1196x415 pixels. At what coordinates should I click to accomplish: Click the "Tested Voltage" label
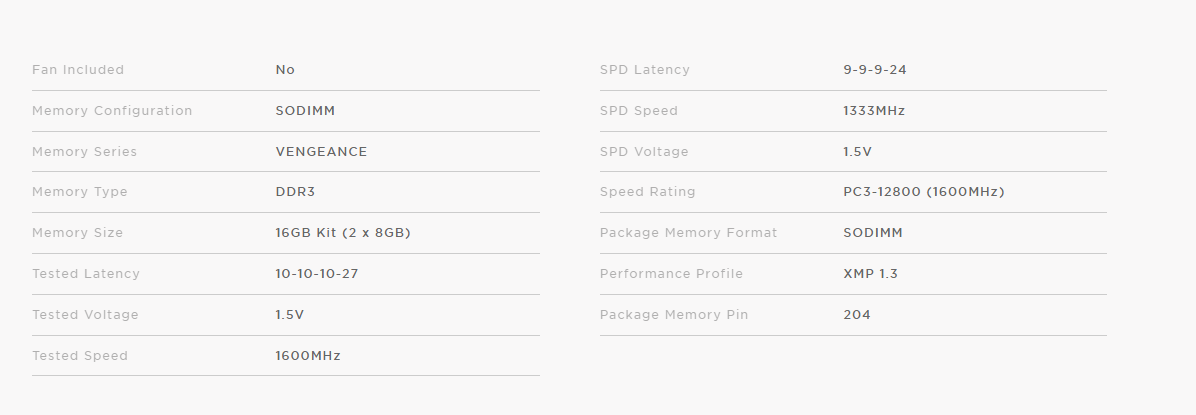(x=85, y=315)
